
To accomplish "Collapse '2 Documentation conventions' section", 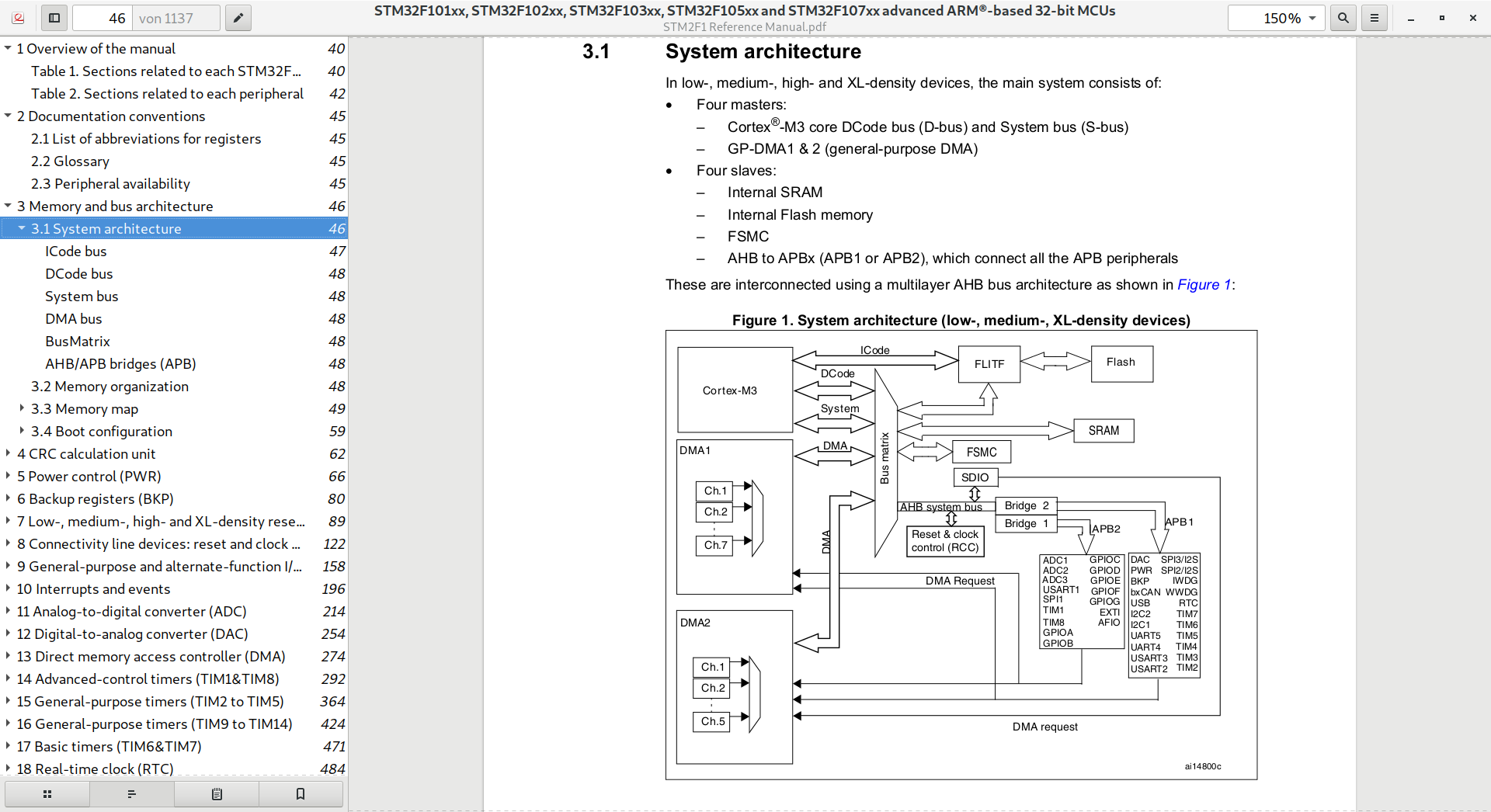I will (8, 116).
